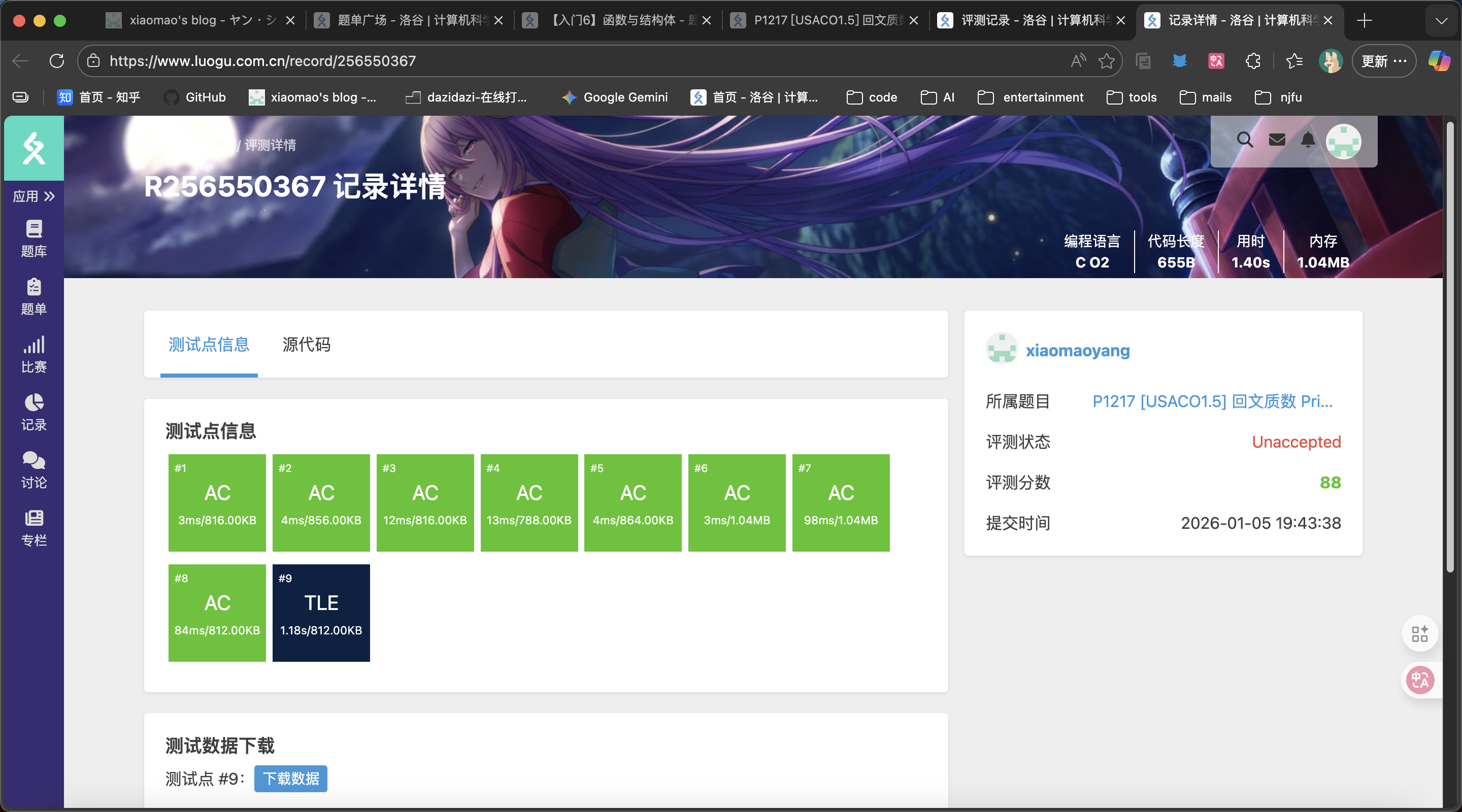Open the 专栏 column sidebar icon
The width and height of the screenshot is (1462, 812).
34,528
